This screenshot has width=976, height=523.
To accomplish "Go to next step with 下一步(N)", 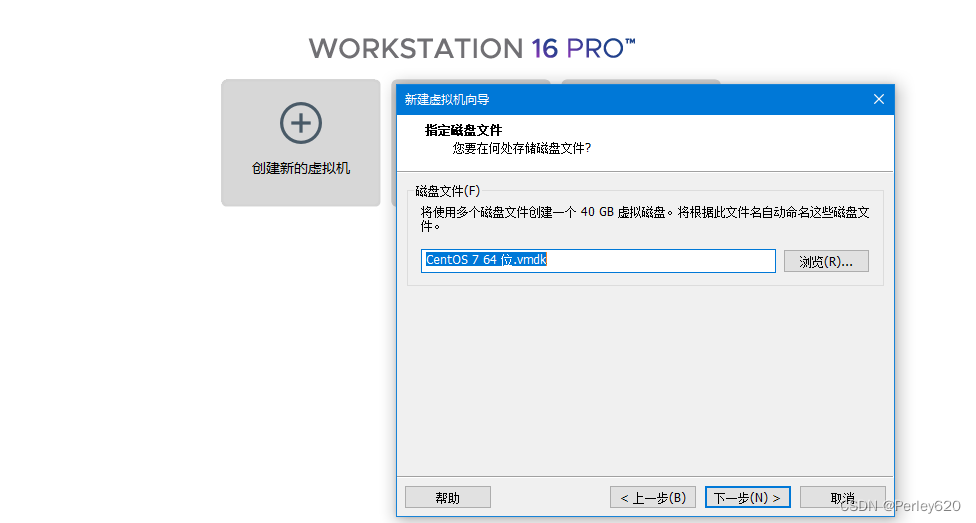I will click(x=748, y=497).
